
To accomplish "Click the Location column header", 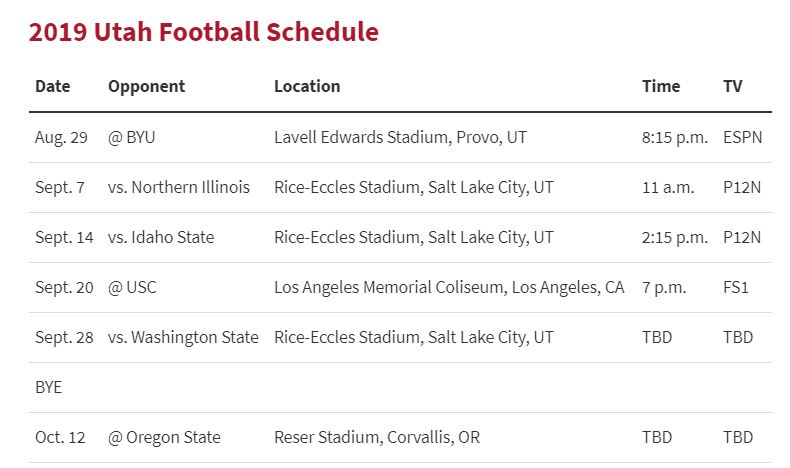I will pyautogui.click(x=307, y=86).
